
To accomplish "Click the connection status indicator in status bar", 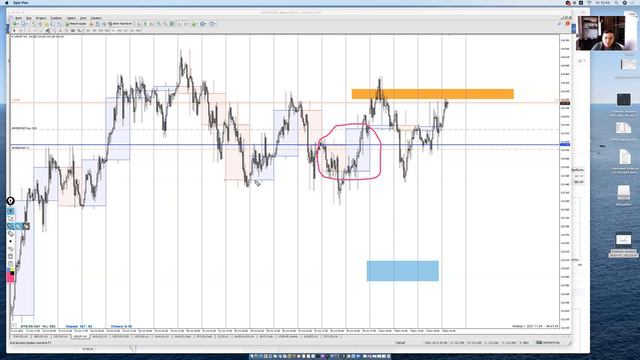I will [x=547, y=342].
